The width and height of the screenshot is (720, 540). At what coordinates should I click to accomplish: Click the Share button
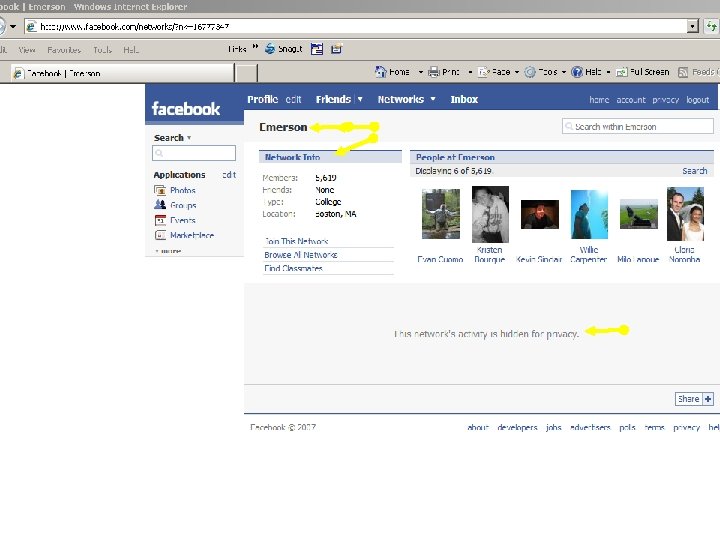click(694, 399)
